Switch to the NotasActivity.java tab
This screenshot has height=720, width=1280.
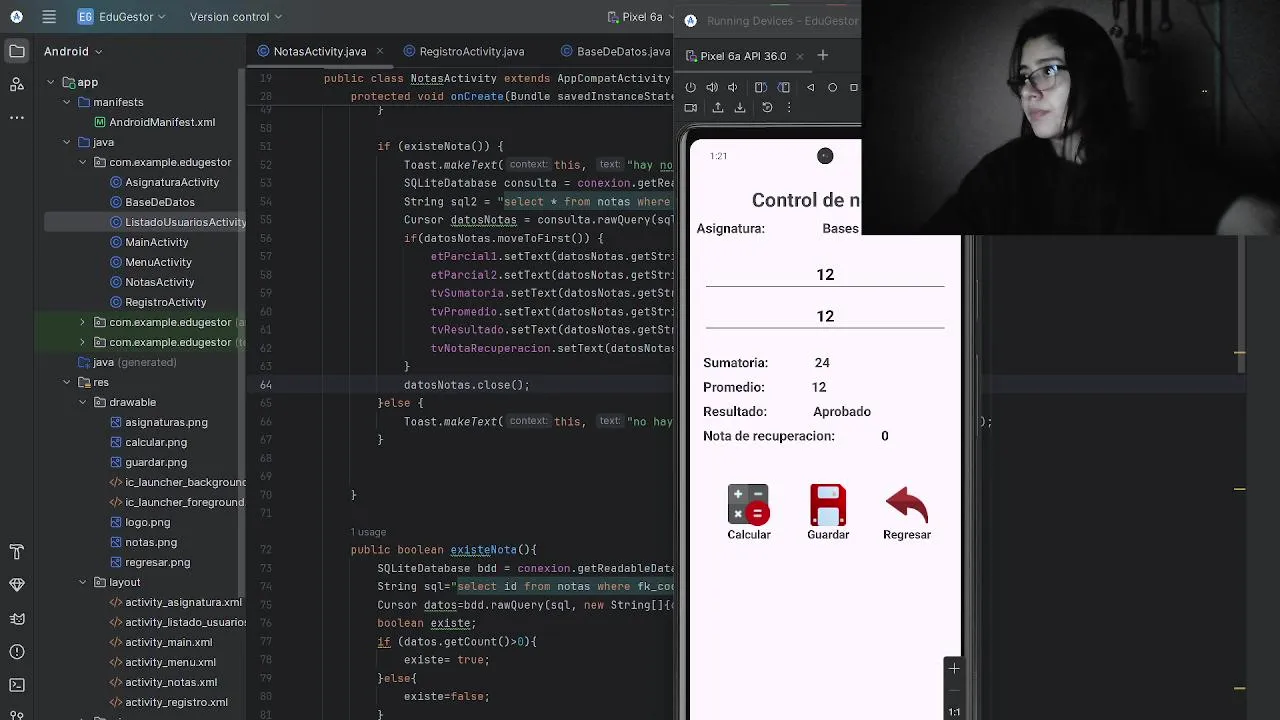(319, 51)
